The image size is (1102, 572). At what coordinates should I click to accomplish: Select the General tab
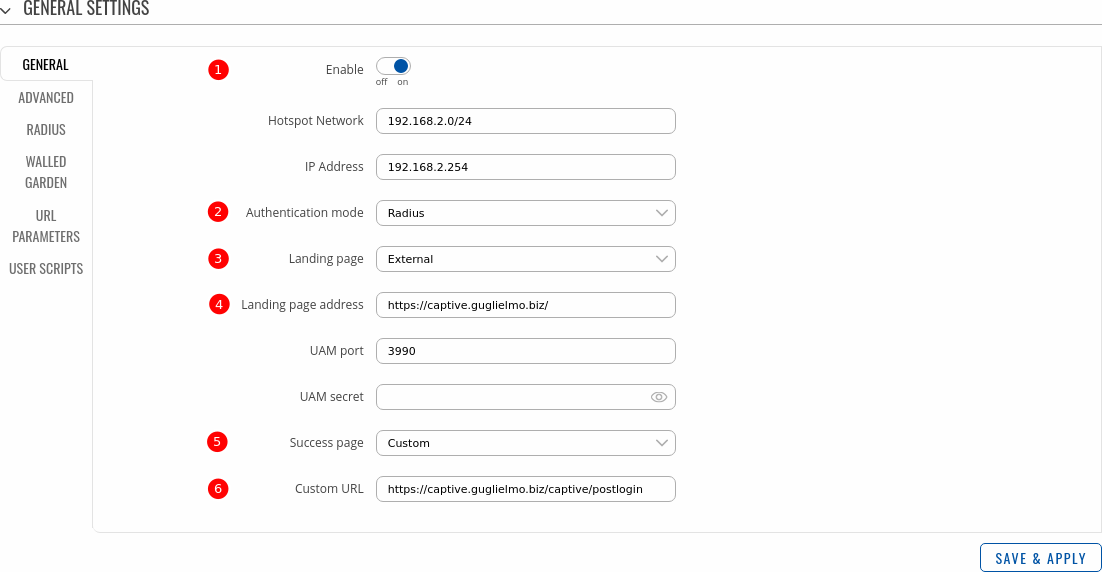coord(46,65)
